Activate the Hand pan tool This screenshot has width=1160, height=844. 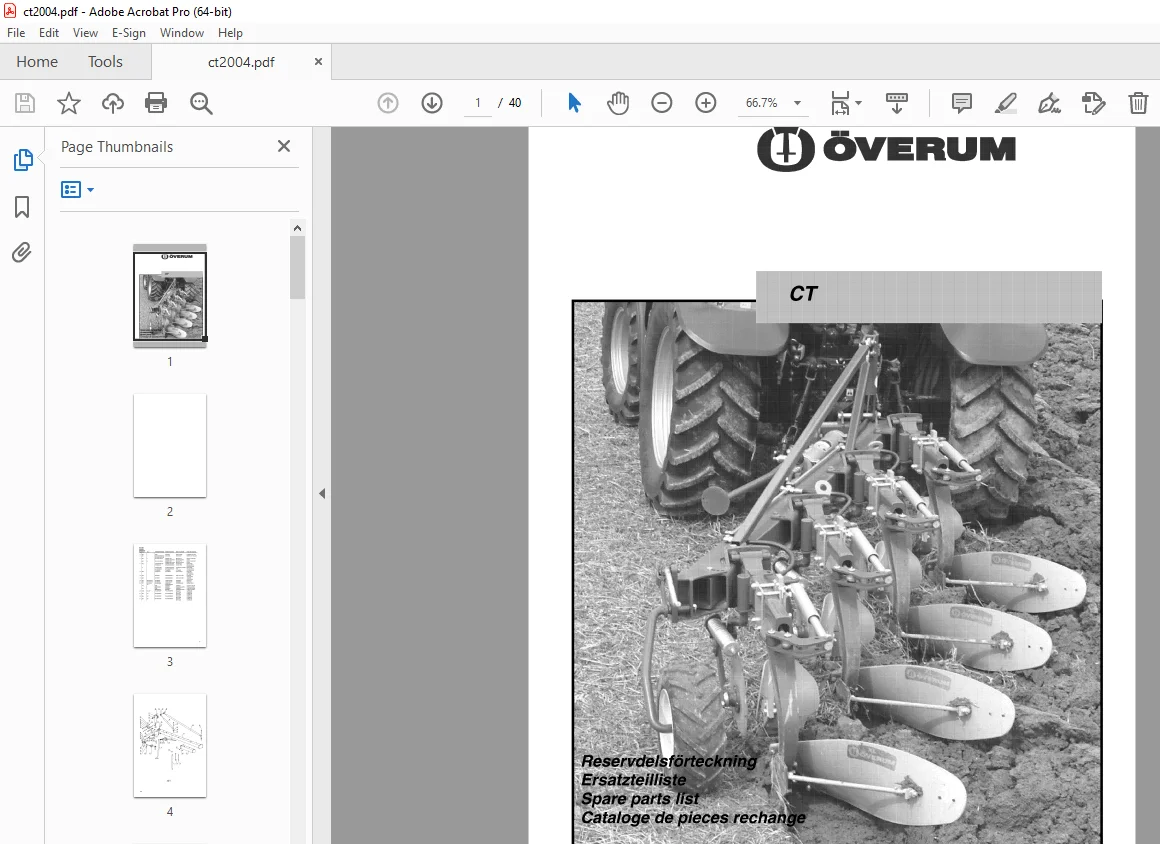coord(618,103)
